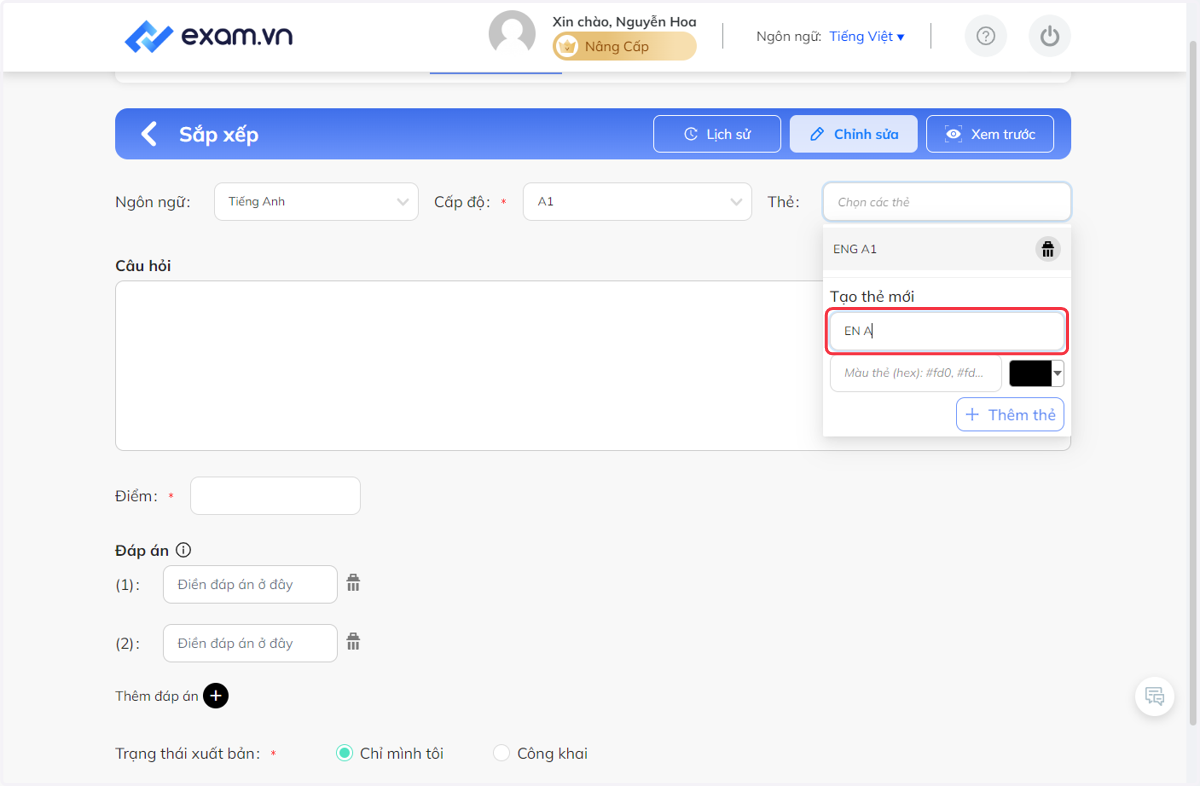Focus the Chọn các thẻ tag field
This screenshot has height=786, width=1200.
[947, 202]
